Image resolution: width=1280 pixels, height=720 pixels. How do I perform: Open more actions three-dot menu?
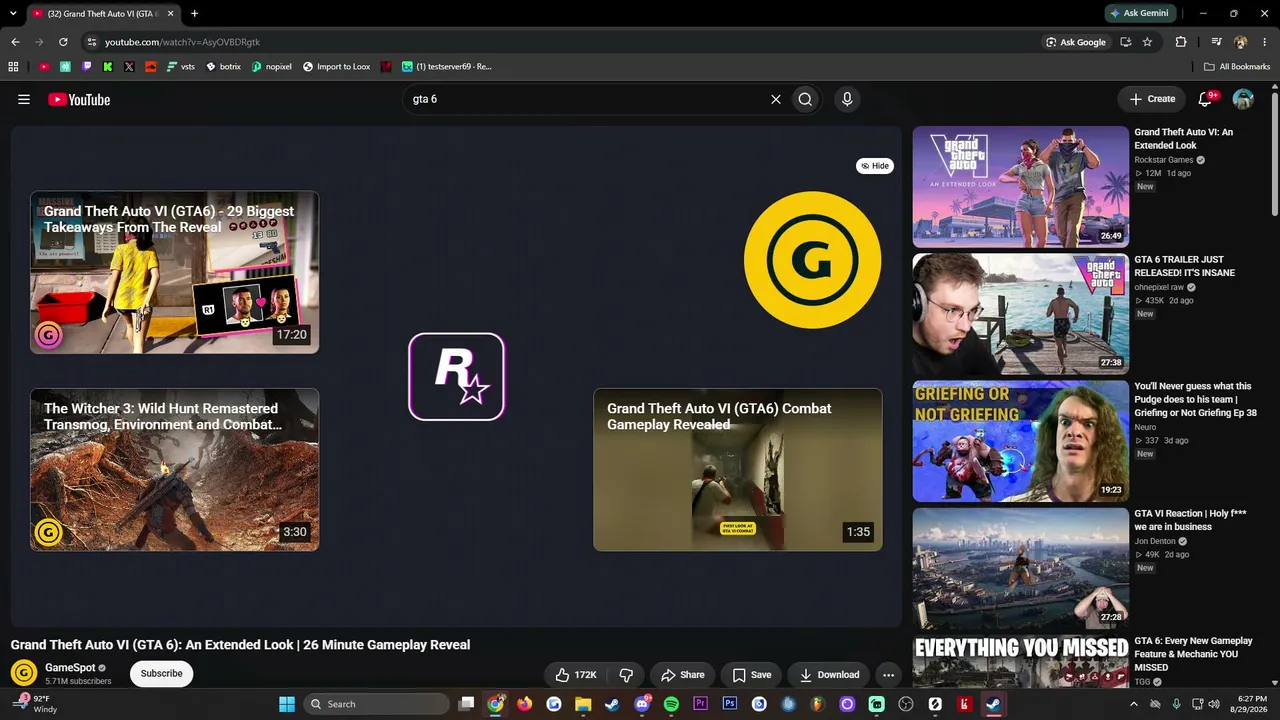pos(888,675)
